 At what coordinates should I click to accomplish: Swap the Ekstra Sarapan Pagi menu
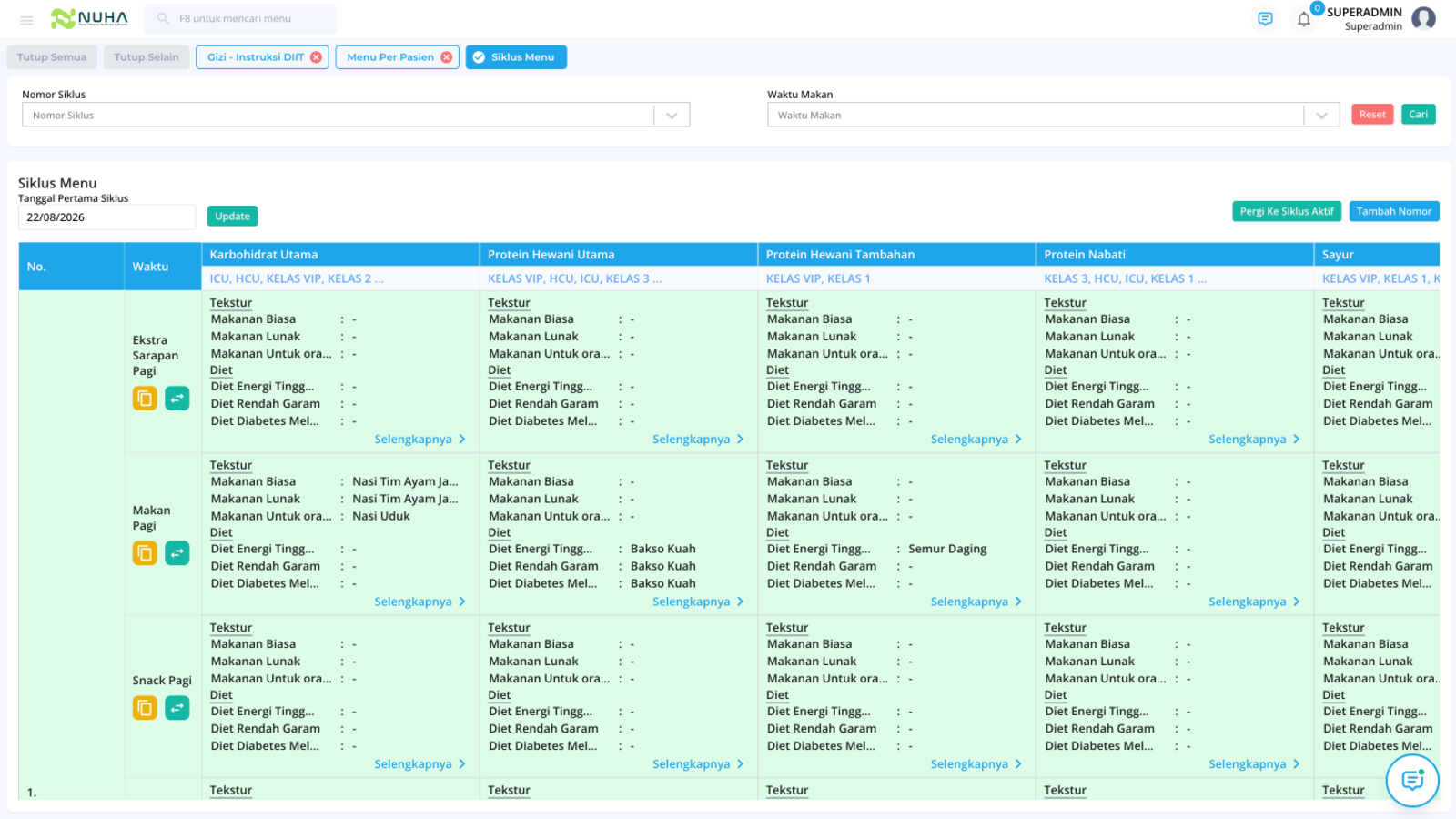[177, 399]
